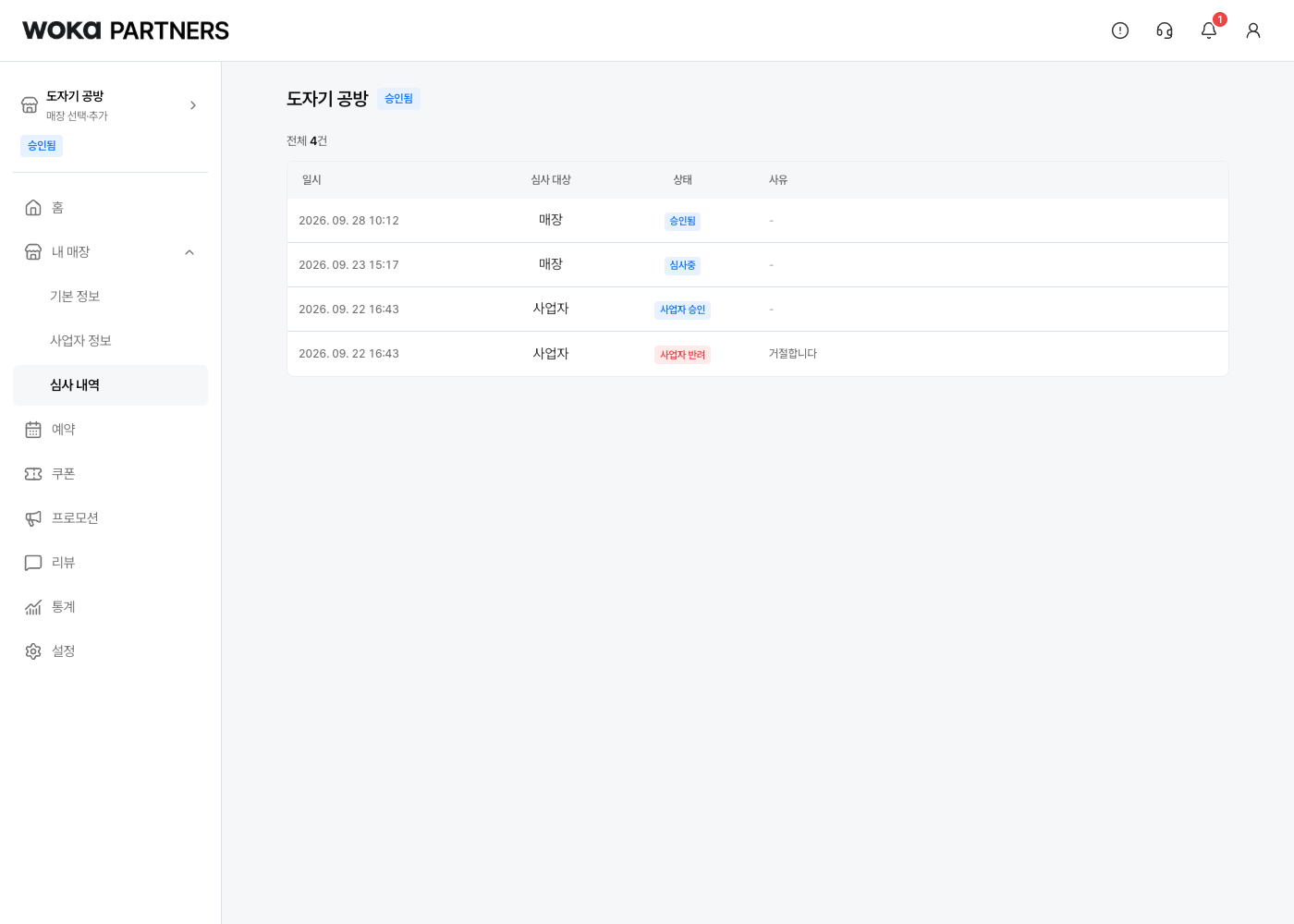Click the 설정 gear icon
Image resolution: width=1294 pixels, height=924 pixels.
pos(33,651)
